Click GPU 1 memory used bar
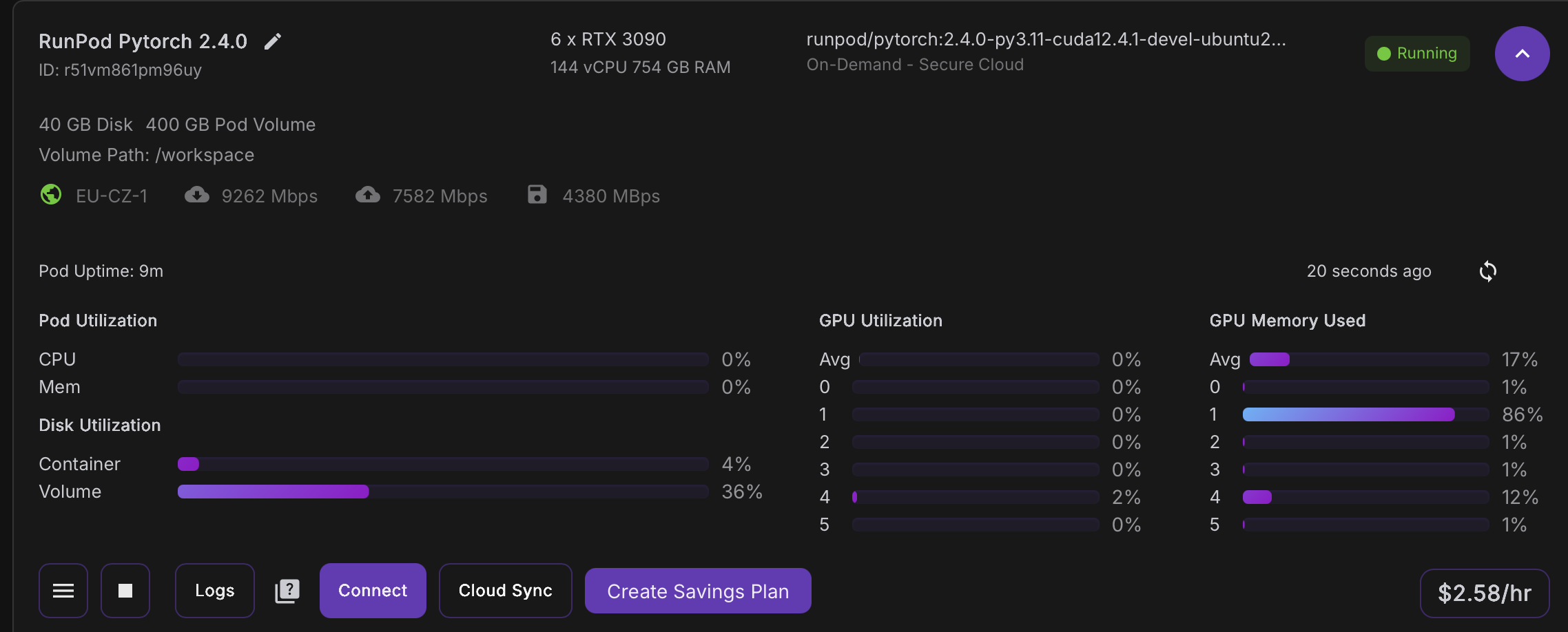This screenshot has height=632, width=1568. point(1365,414)
